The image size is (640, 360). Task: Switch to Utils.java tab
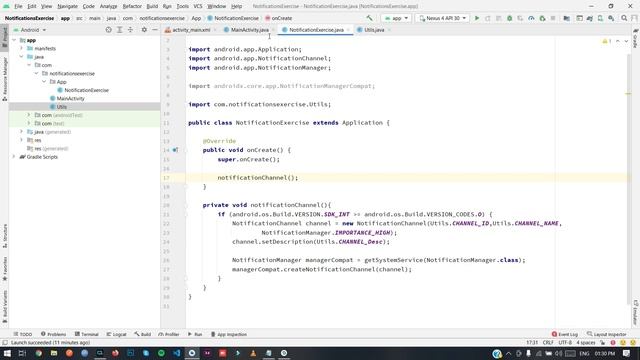374,30
